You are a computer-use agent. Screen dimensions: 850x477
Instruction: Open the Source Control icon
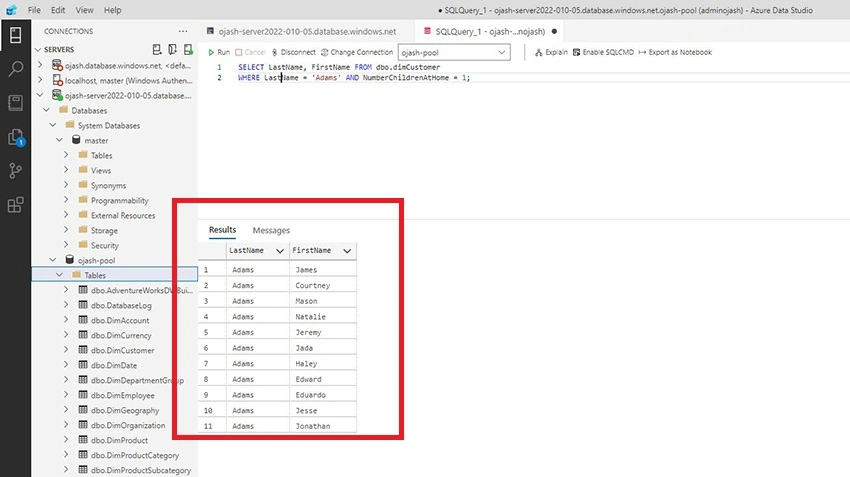click(16, 171)
